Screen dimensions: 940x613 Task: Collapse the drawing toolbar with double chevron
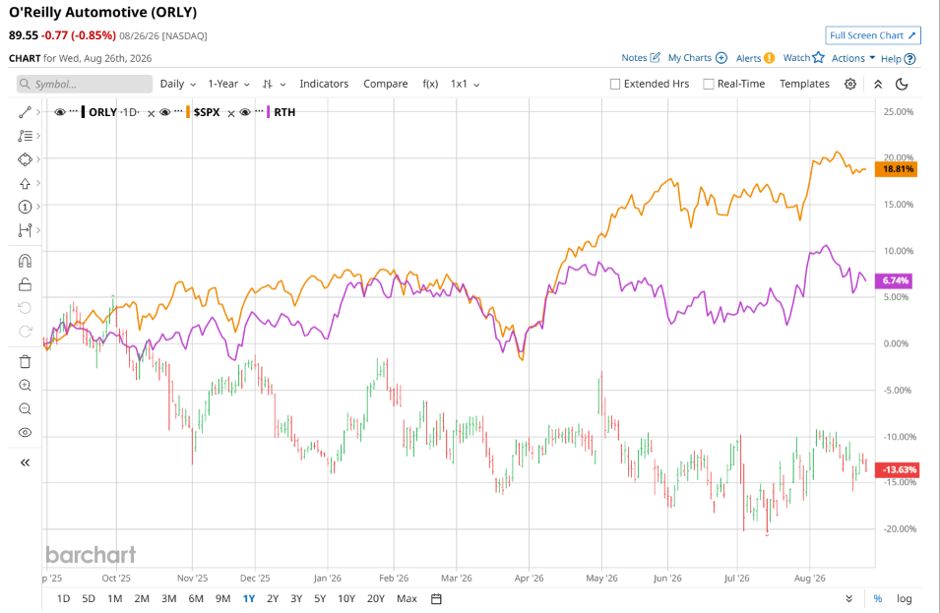click(x=25, y=462)
